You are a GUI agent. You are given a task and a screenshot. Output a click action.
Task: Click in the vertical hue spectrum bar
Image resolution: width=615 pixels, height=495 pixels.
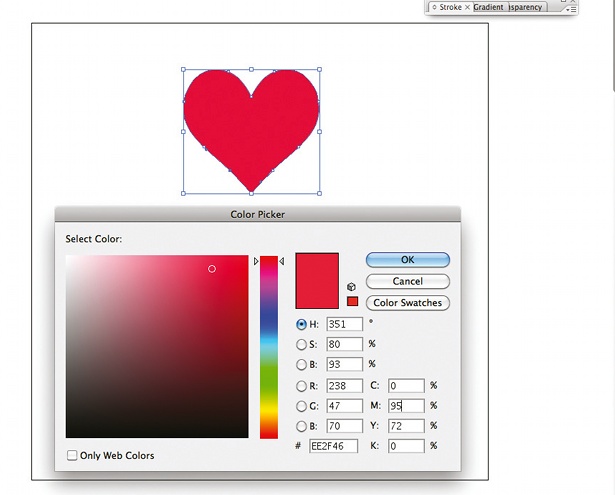click(269, 348)
